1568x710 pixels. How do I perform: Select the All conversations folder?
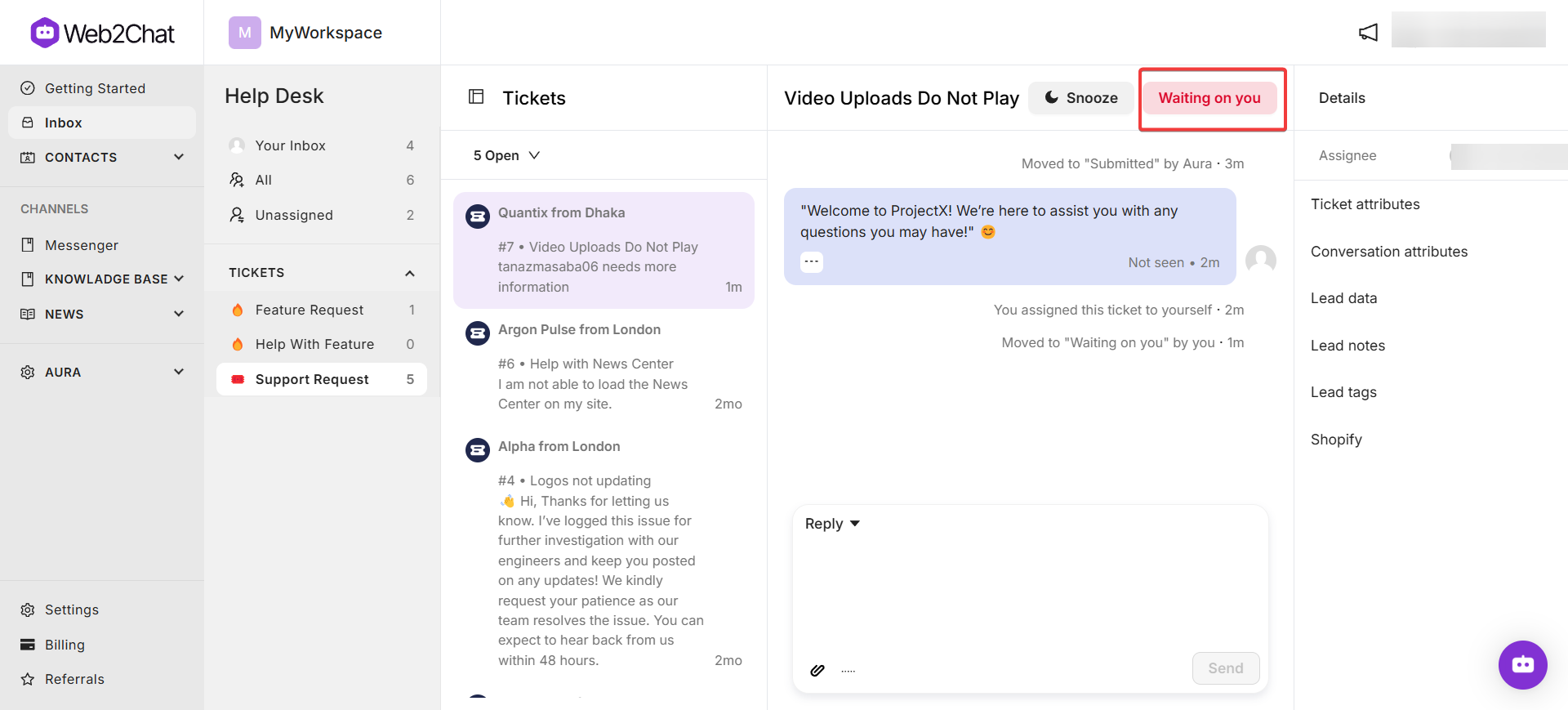(x=322, y=180)
